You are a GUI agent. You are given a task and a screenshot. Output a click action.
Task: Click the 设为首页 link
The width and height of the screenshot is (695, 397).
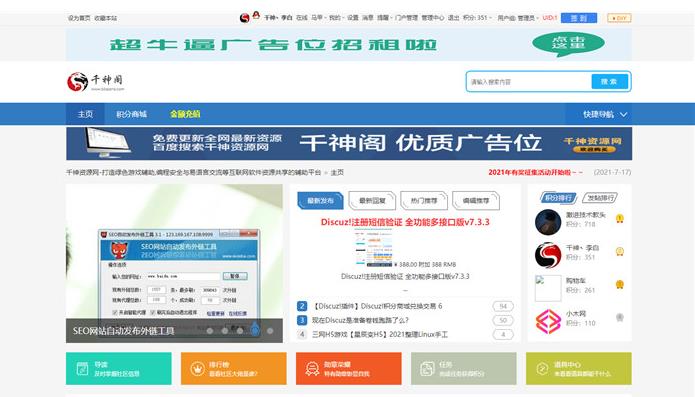pos(79,18)
